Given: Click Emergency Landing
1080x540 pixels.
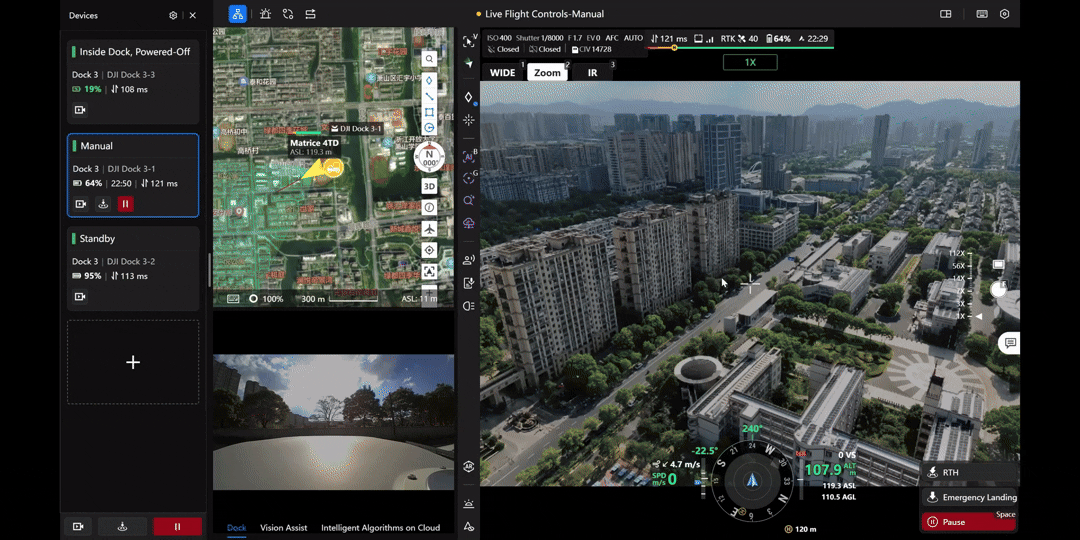Looking at the screenshot, I should tap(969, 497).
